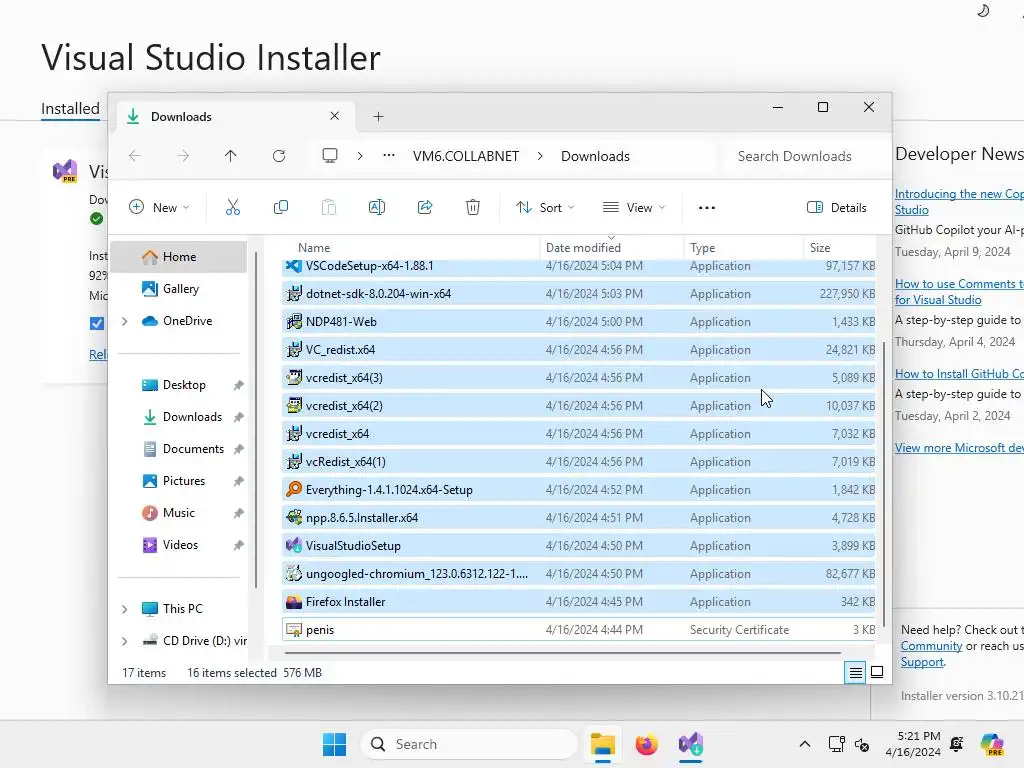This screenshot has height=768, width=1024.
Task: Click the taskbar Search box
Action: point(469,744)
